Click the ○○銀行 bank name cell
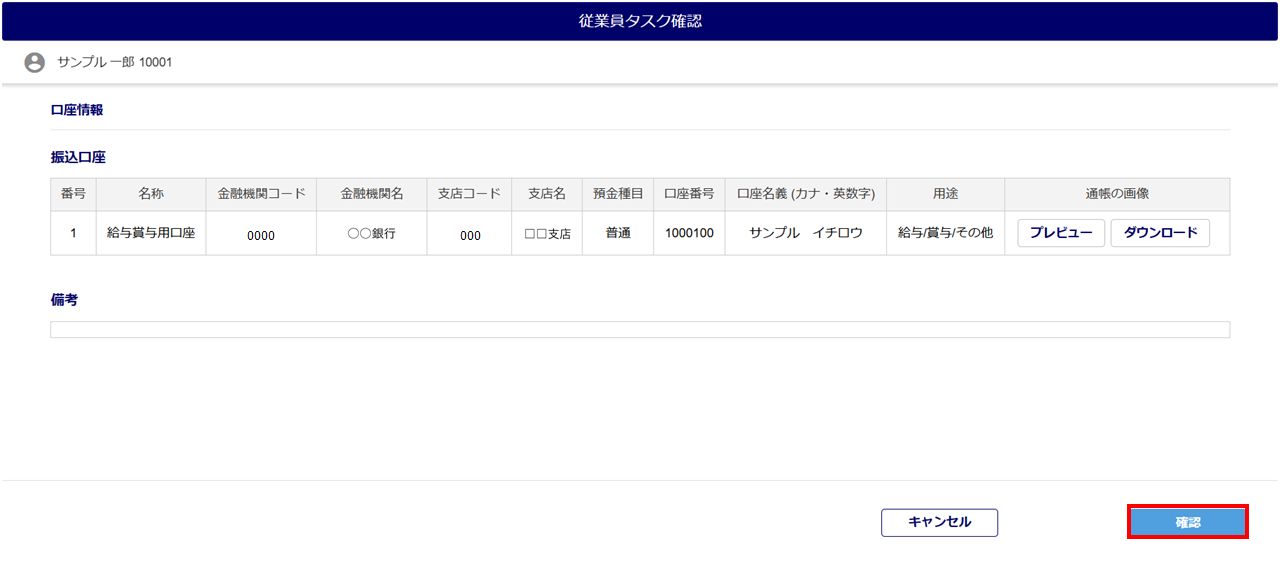 pyautogui.click(x=371, y=234)
